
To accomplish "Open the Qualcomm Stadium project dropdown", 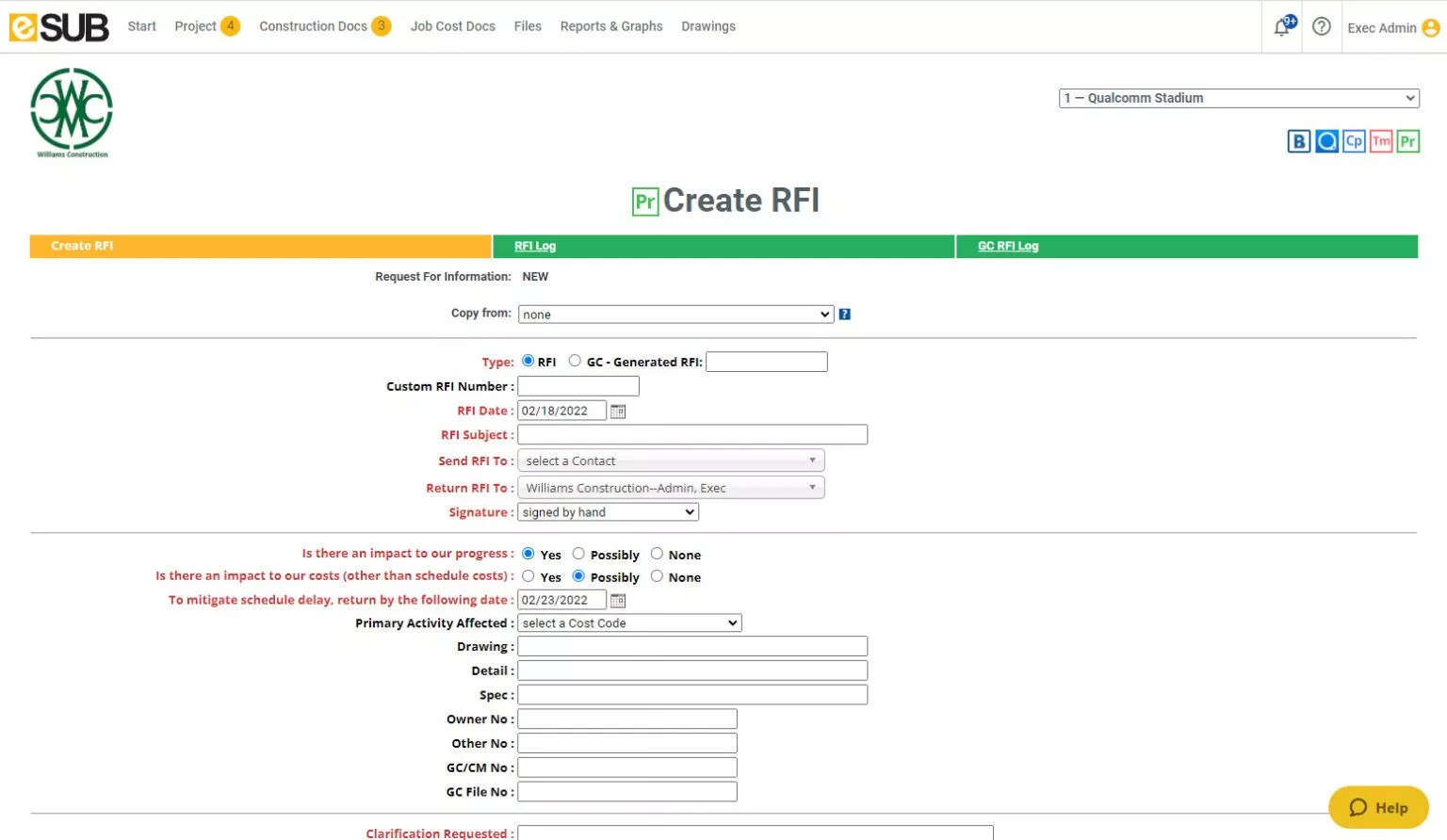I will click(x=1238, y=98).
